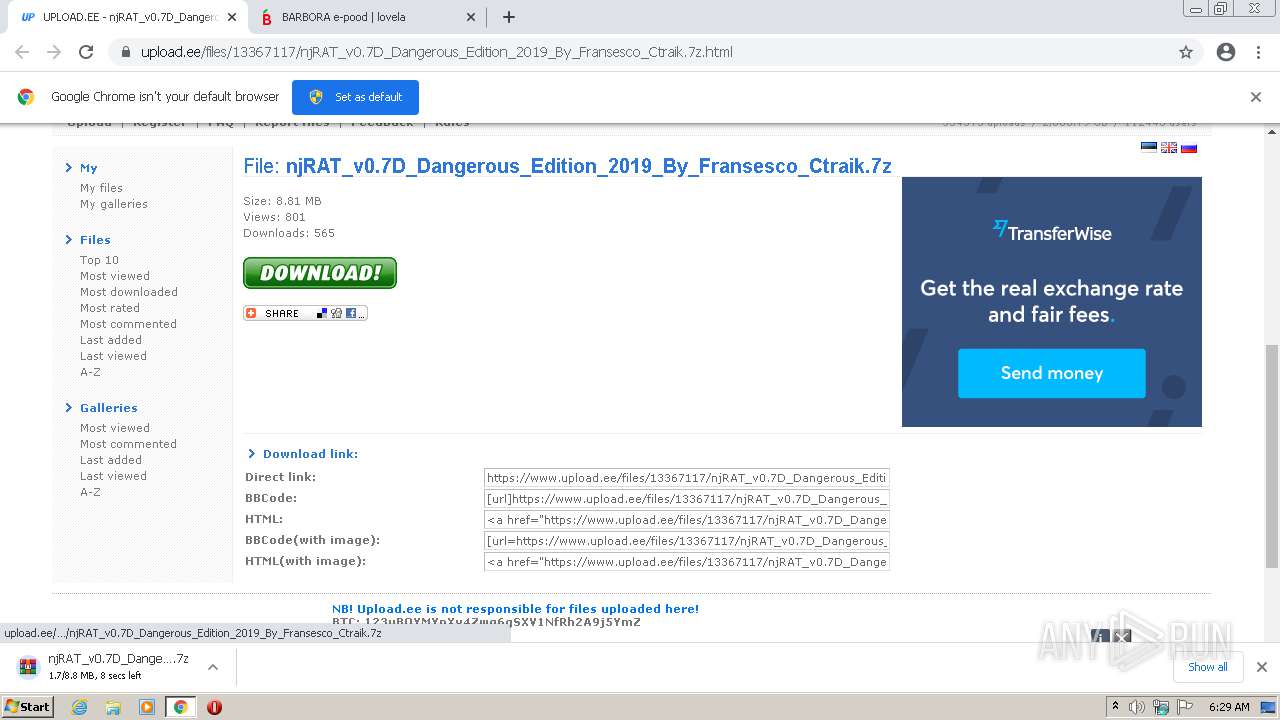Click the Galleries sidebar heading
The height and width of the screenshot is (720, 1280).
(x=108, y=408)
